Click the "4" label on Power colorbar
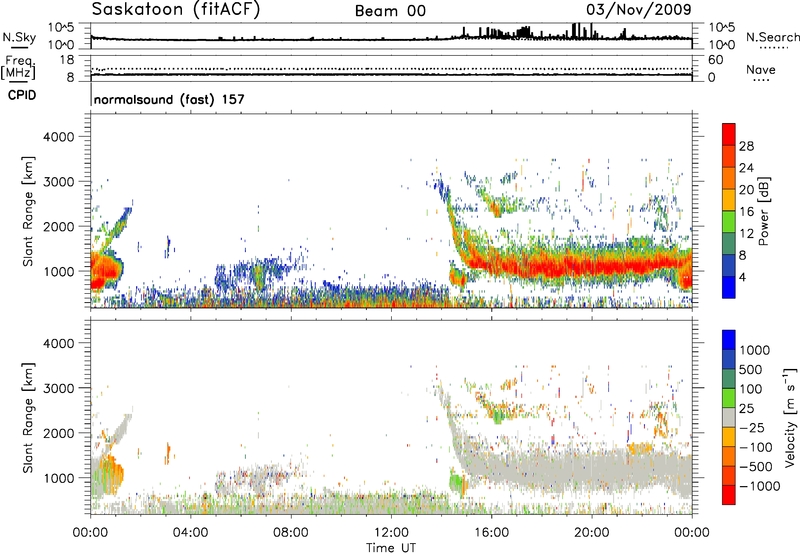 (x=742, y=278)
